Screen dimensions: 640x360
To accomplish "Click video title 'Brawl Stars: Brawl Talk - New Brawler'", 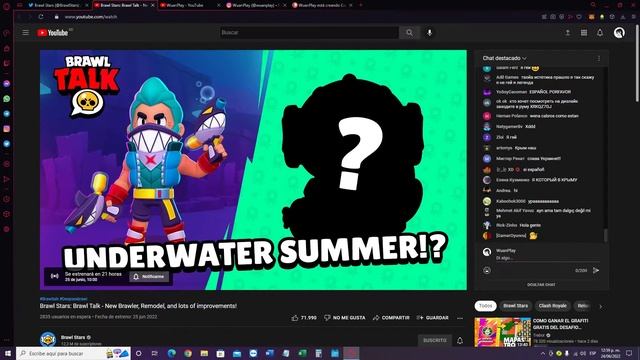I will [138, 306].
